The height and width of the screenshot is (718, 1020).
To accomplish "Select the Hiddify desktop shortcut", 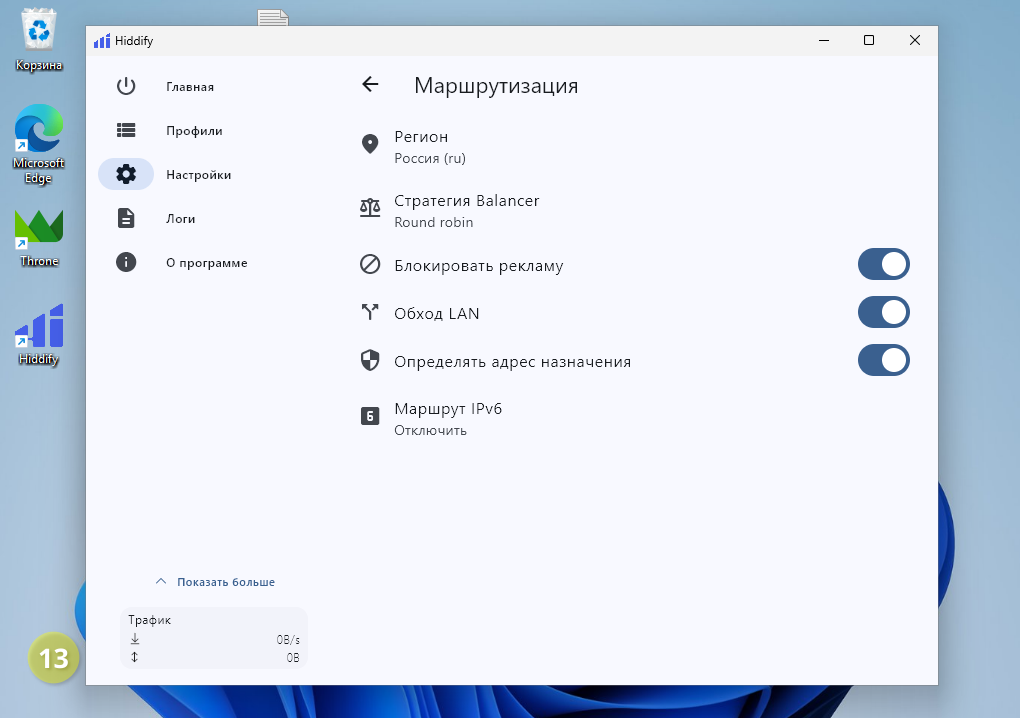I will (39, 335).
